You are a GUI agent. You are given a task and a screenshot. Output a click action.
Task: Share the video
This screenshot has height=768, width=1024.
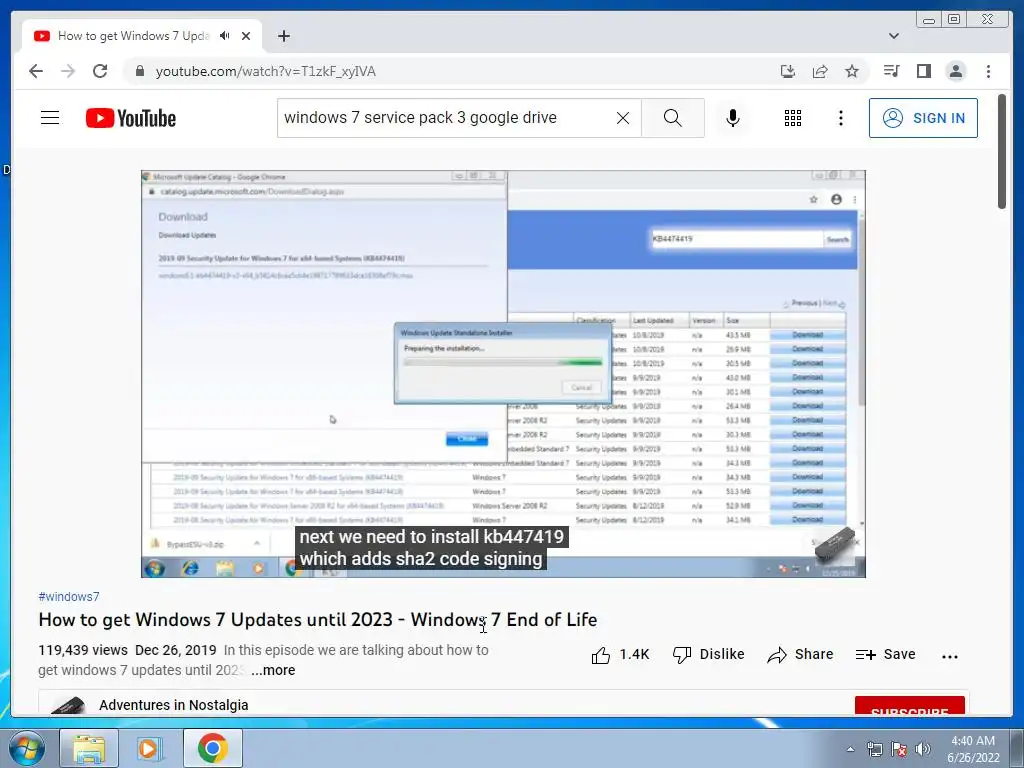pyautogui.click(x=801, y=654)
